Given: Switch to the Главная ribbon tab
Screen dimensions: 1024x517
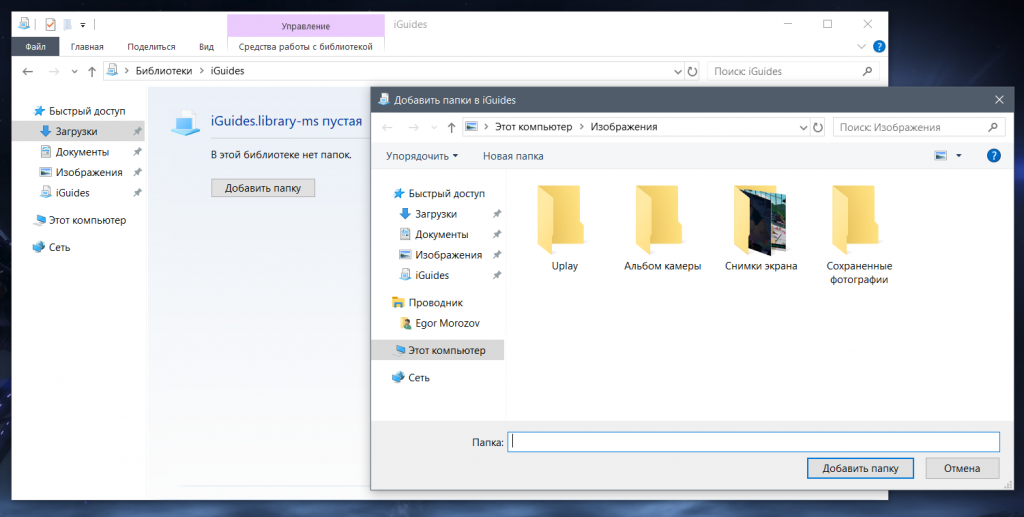Looking at the screenshot, I should tap(87, 46).
